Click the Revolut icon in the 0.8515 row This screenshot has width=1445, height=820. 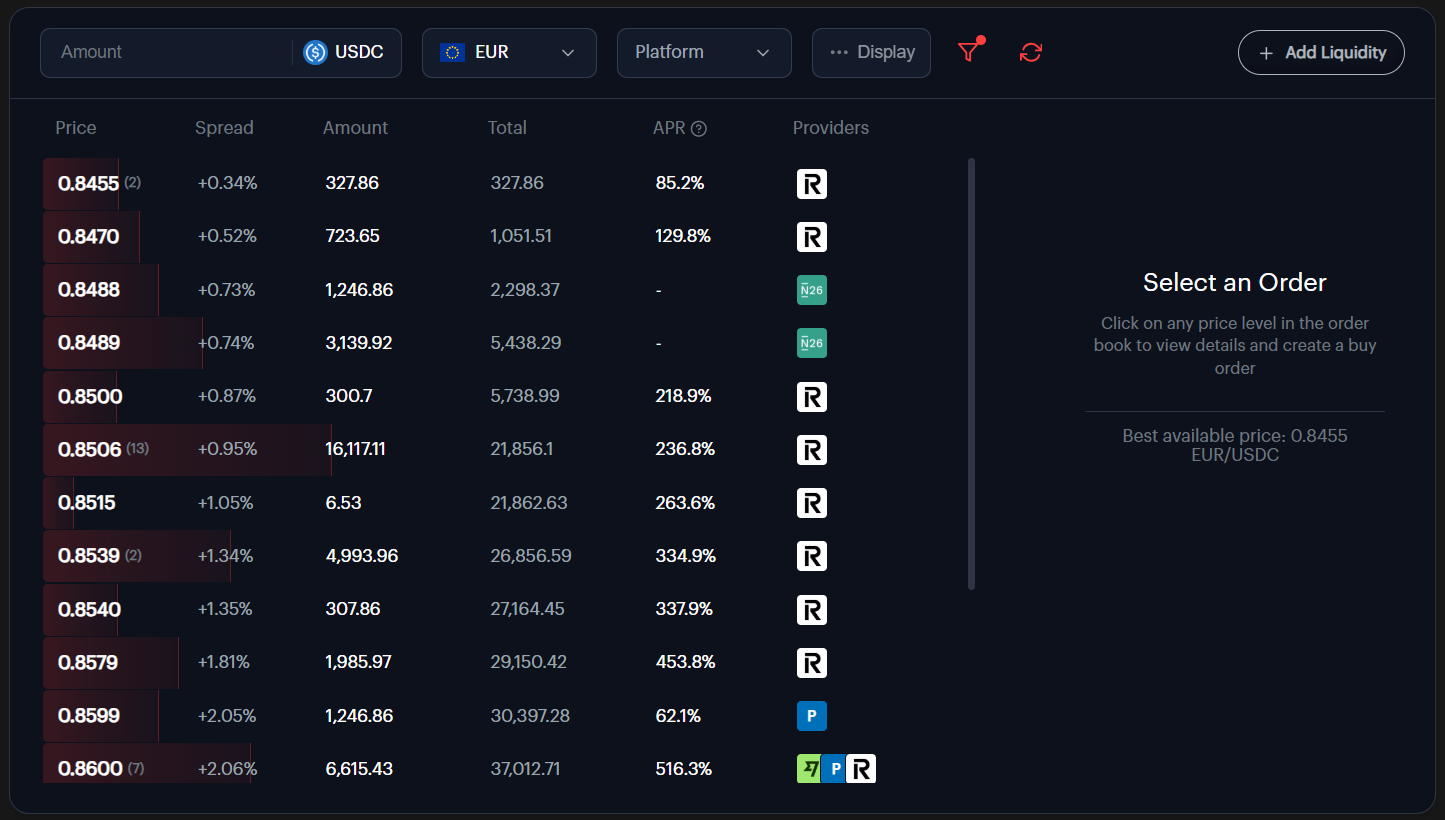pos(812,503)
